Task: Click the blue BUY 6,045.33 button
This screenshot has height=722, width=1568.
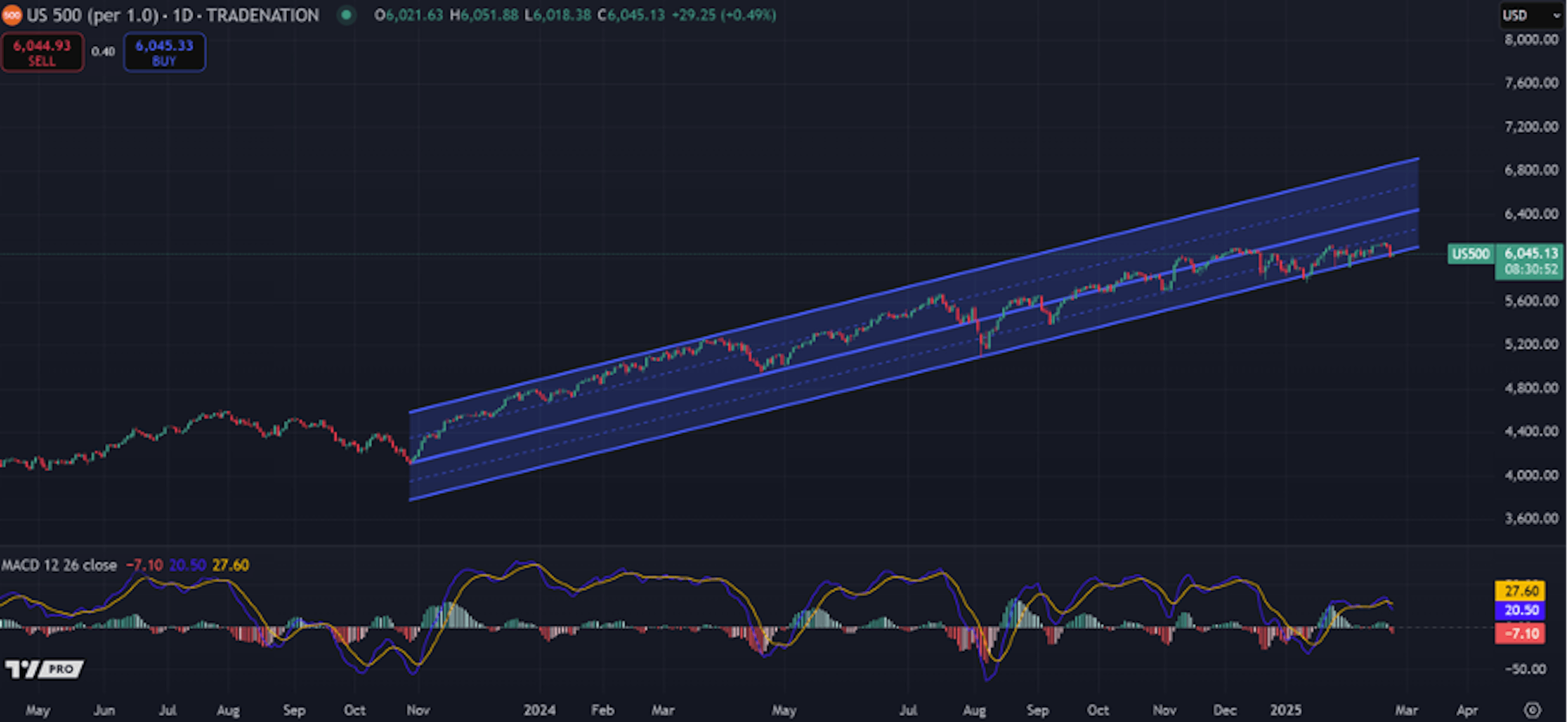Action: [x=164, y=52]
